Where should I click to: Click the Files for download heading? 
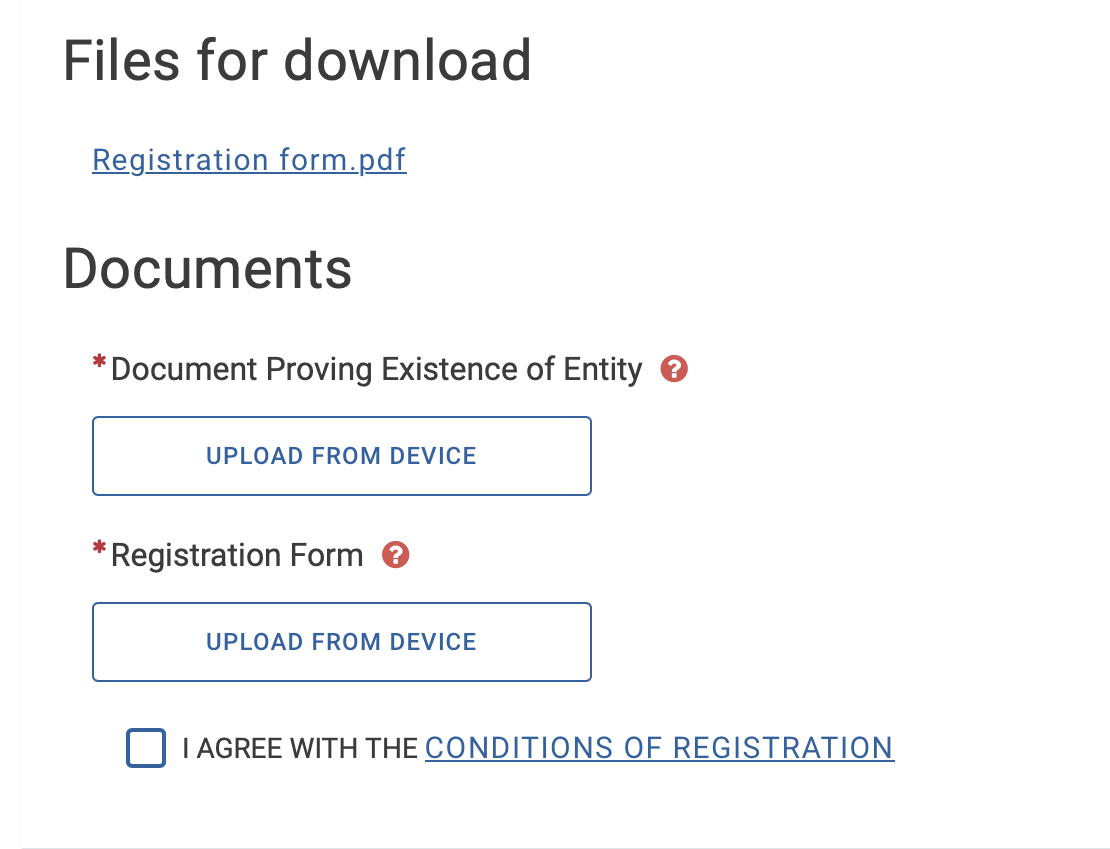coord(297,60)
